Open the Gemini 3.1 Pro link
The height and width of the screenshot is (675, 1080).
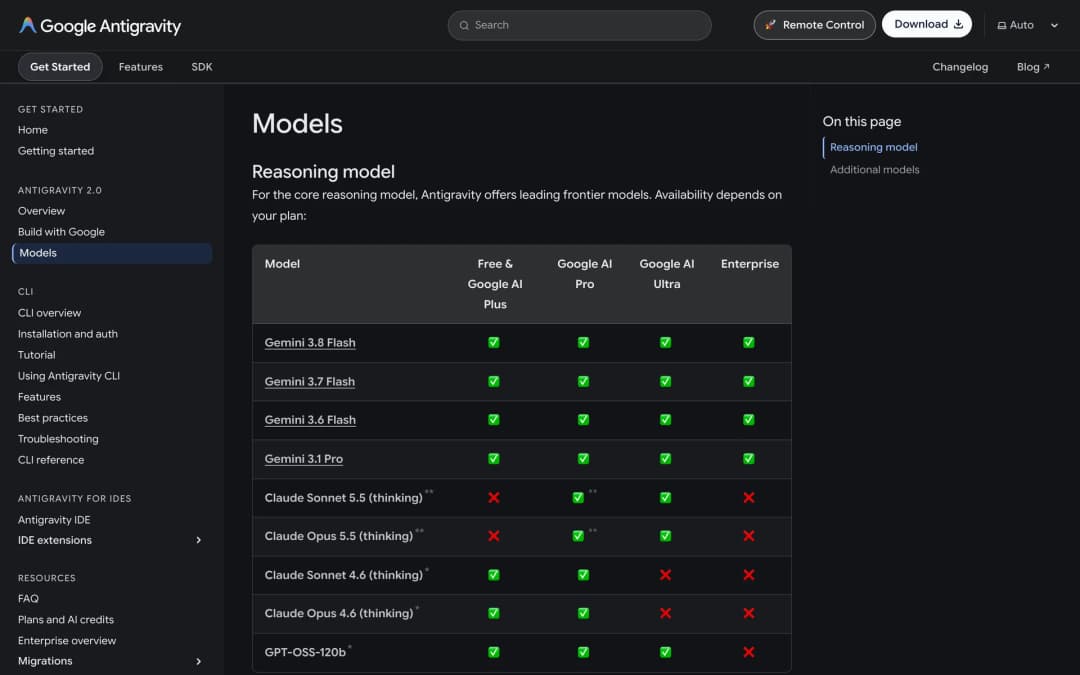[x=304, y=459]
